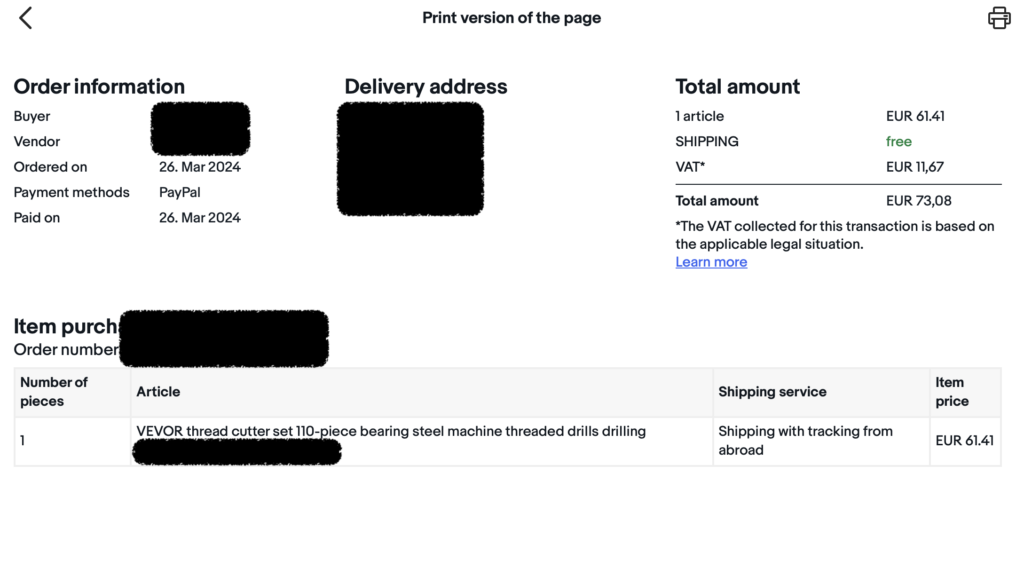
Task: Click the Shipping service column header
Action: [x=772, y=392]
